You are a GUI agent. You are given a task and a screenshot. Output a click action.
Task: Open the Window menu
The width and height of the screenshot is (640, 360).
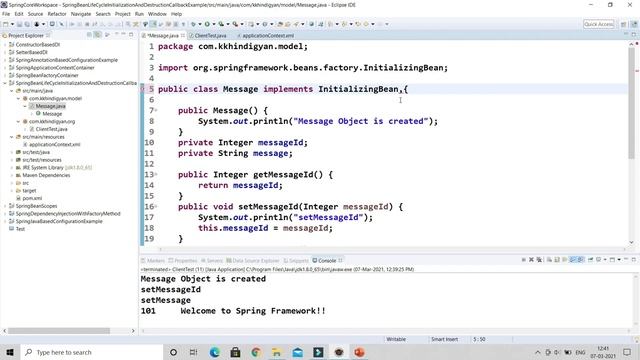[x=157, y=14]
